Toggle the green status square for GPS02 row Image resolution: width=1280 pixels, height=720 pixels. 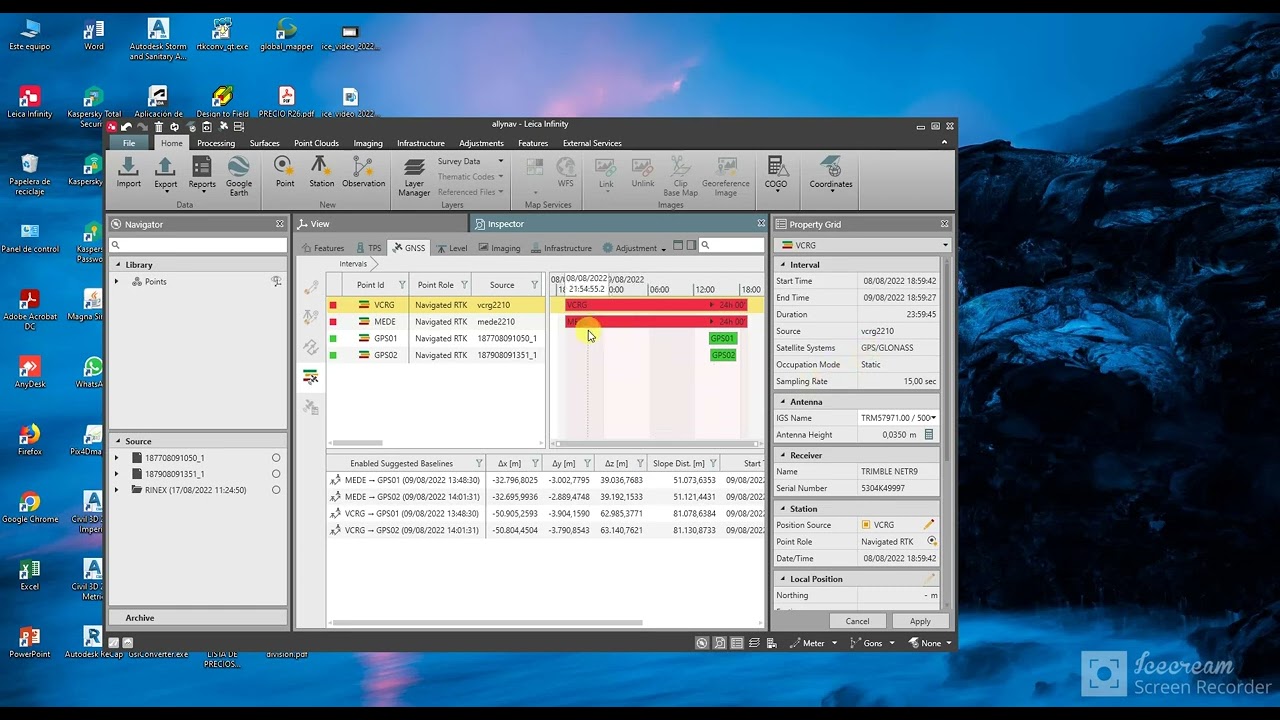[333, 355]
